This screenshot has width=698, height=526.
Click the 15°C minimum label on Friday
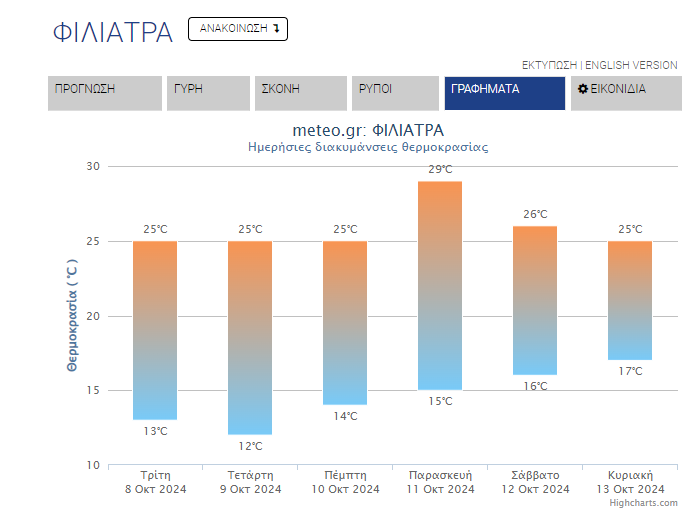click(440, 401)
